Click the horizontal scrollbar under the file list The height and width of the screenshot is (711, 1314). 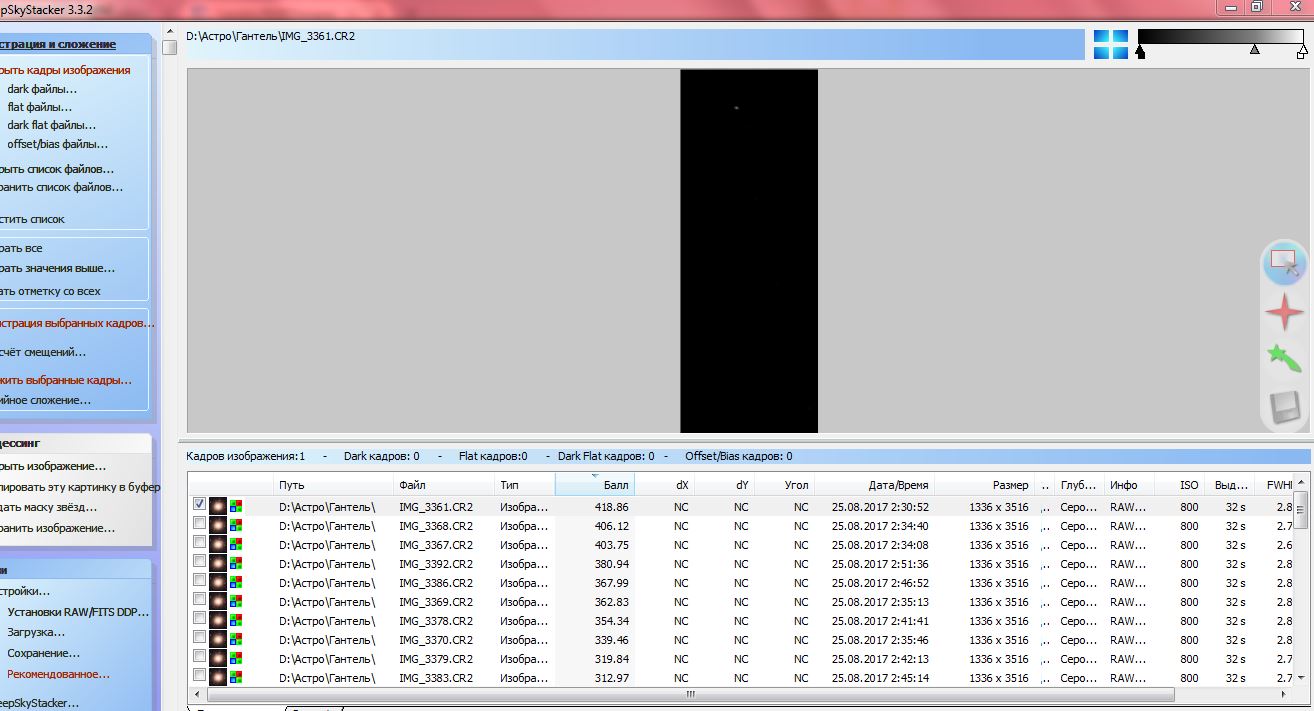[690, 694]
